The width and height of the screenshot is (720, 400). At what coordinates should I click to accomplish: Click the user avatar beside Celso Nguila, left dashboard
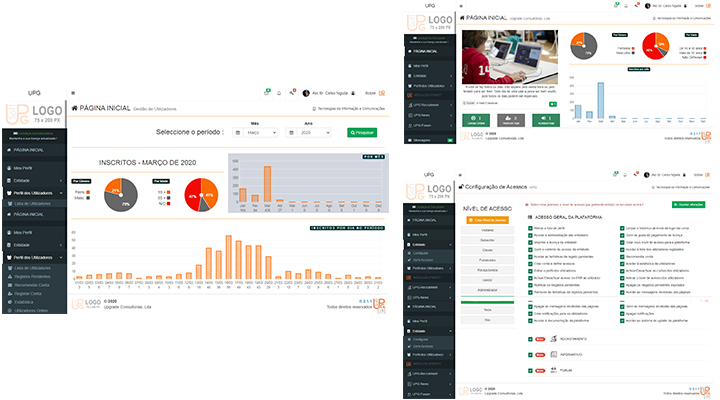(306, 92)
